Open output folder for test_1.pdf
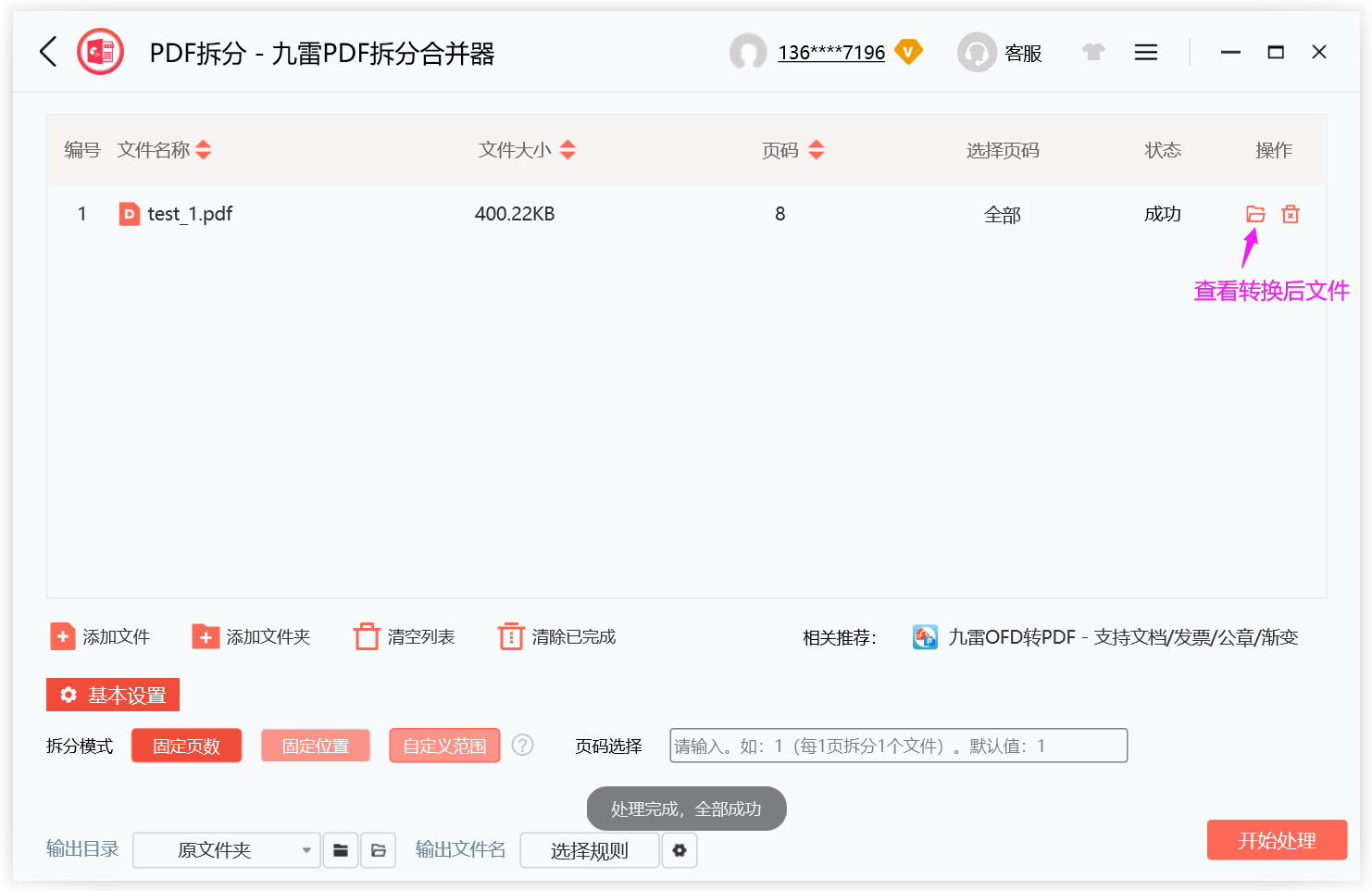This screenshot has width=1372, height=891. (x=1255, y=214)
